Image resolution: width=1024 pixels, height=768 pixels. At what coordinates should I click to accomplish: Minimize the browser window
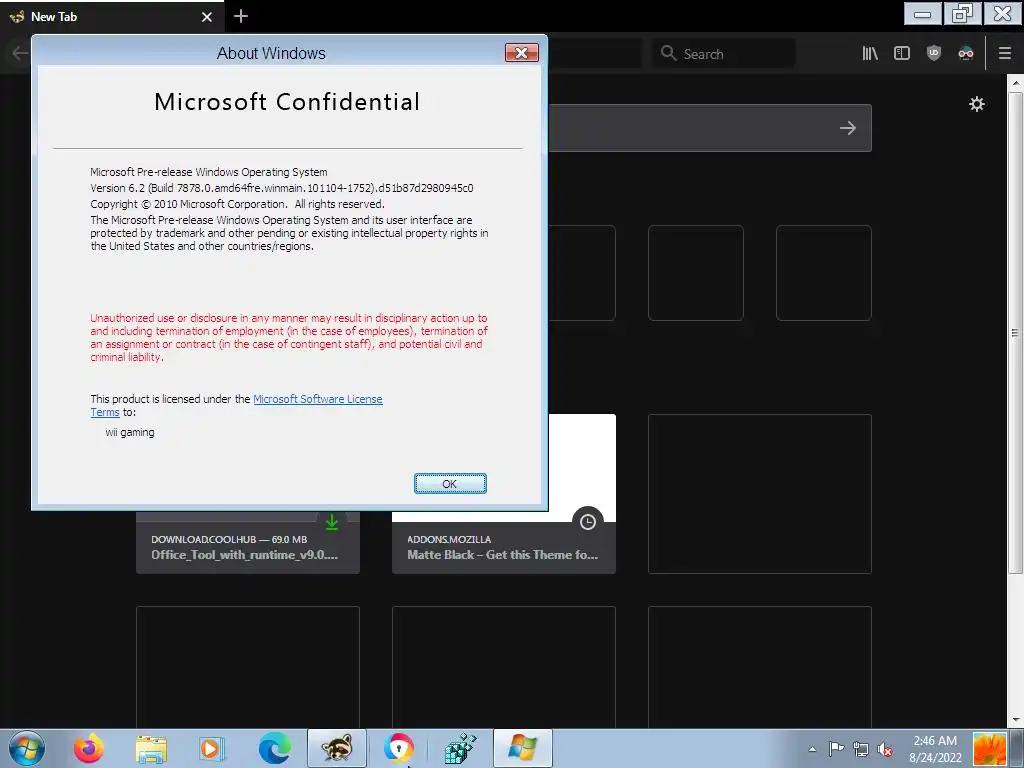click(x=923, y=14)
